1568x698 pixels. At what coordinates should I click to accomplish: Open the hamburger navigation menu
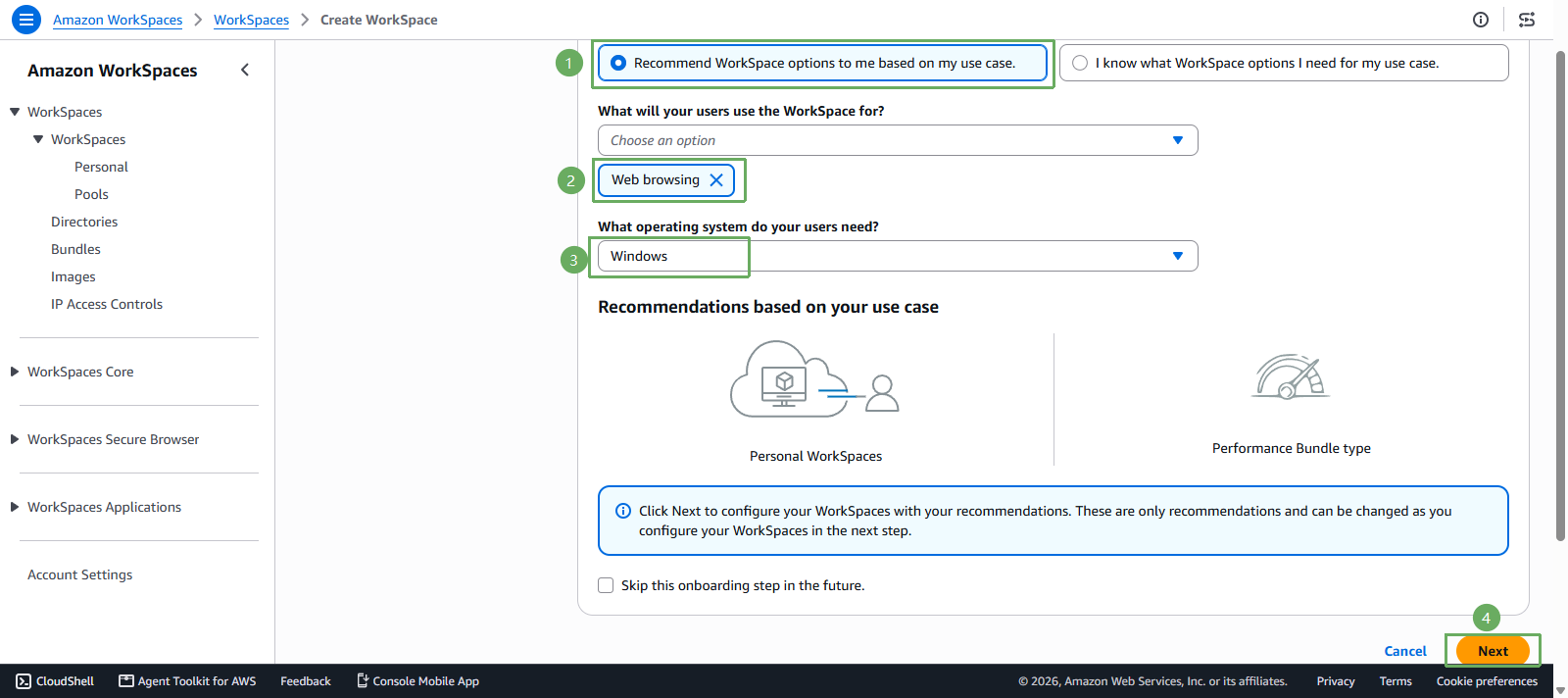pos(26,20)
